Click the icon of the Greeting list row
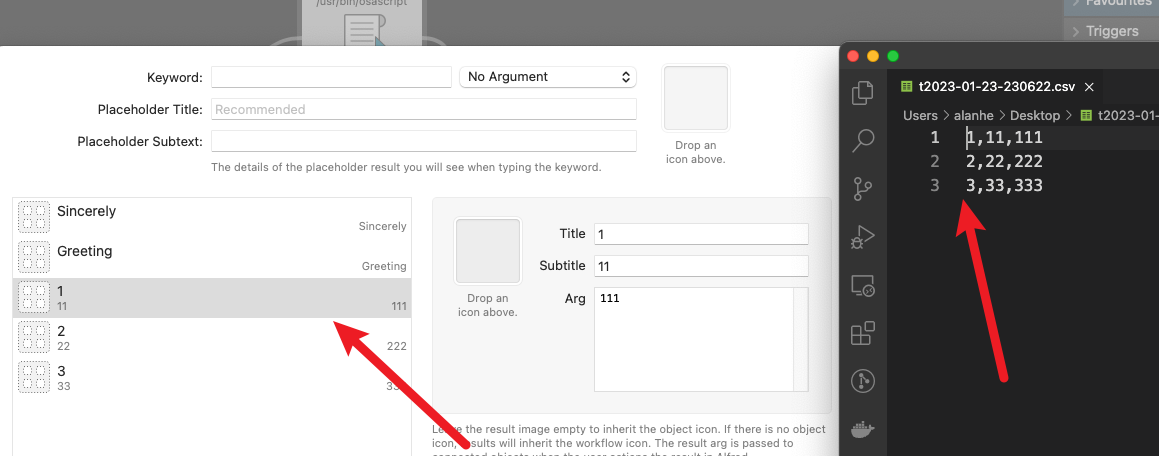 click(x=33, y=258)
